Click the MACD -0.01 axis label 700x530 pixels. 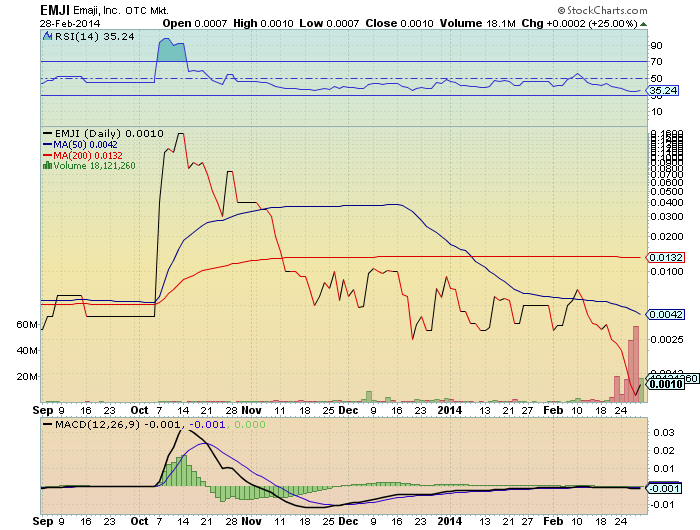tap(662, 505)
